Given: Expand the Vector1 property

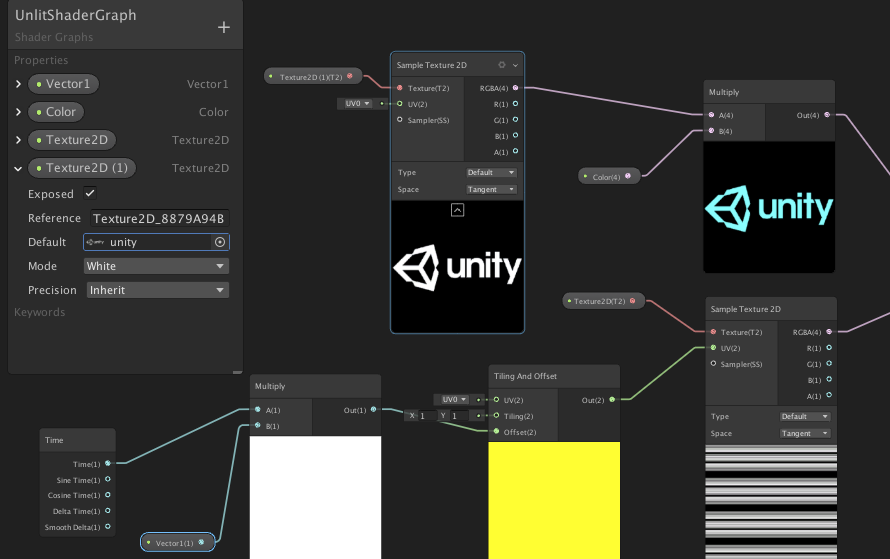Looking at the screenshot, I should (x=18, y=84).
